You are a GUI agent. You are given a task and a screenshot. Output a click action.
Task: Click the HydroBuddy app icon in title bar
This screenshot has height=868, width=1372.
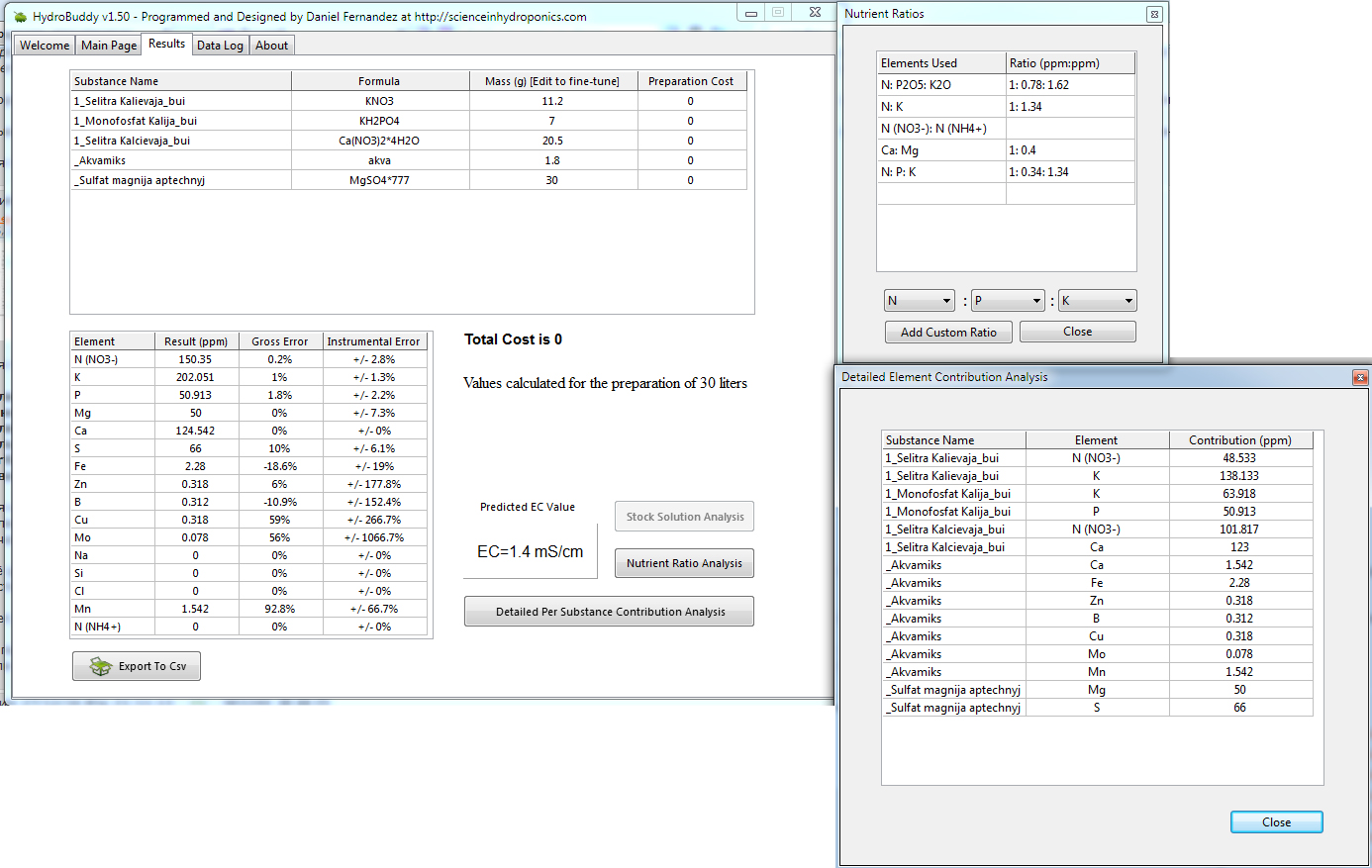coord(20,16)
